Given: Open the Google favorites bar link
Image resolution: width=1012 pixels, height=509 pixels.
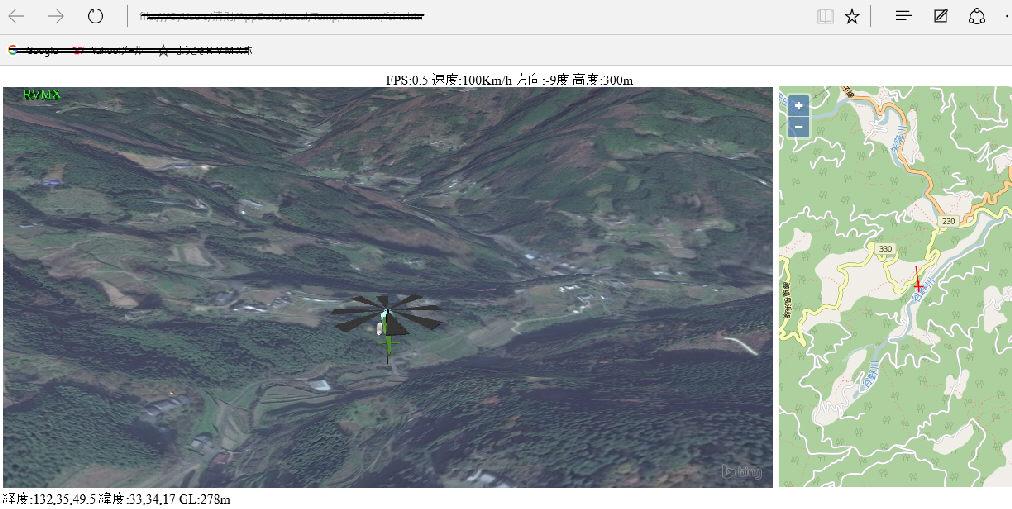Looking at the screenshot, I should [34, 50].
